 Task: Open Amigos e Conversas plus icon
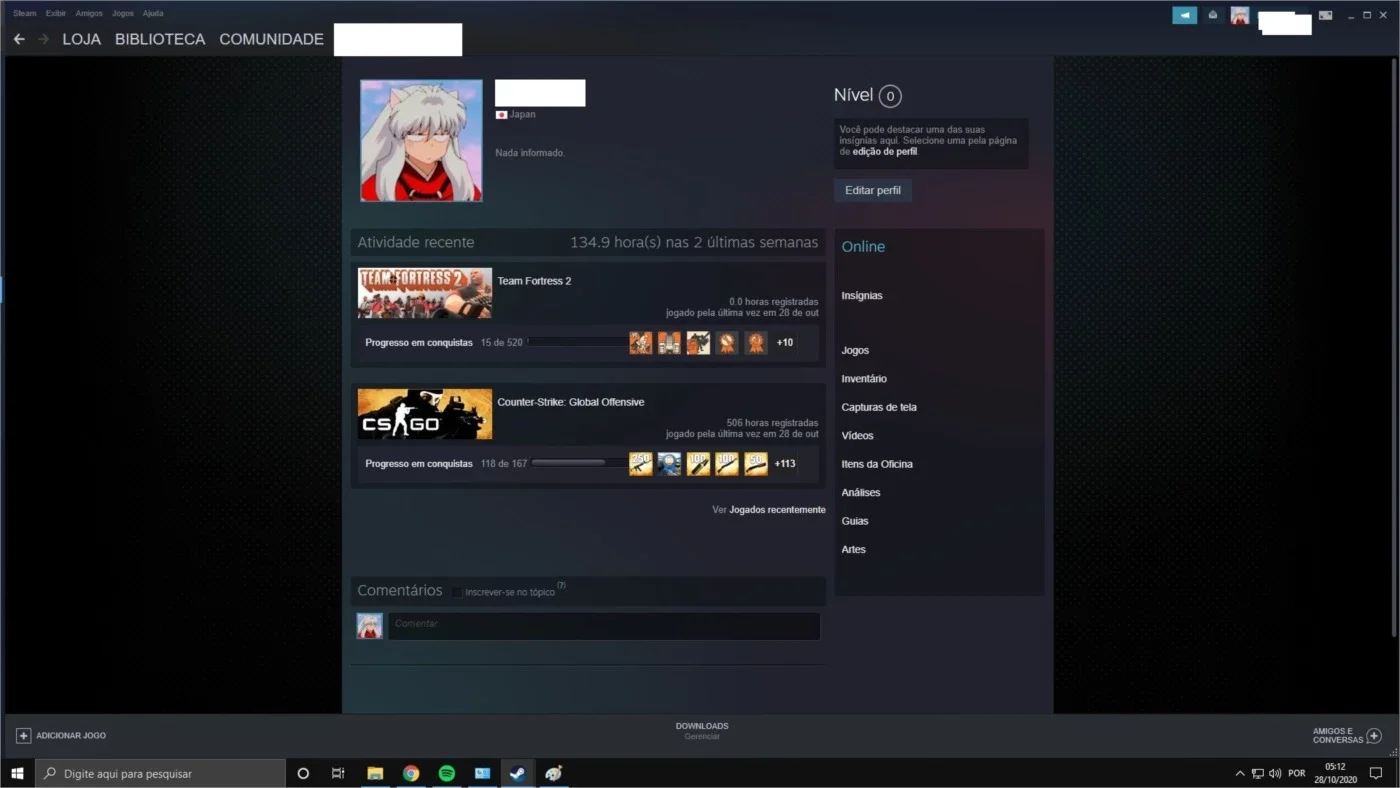point(1374,735)
